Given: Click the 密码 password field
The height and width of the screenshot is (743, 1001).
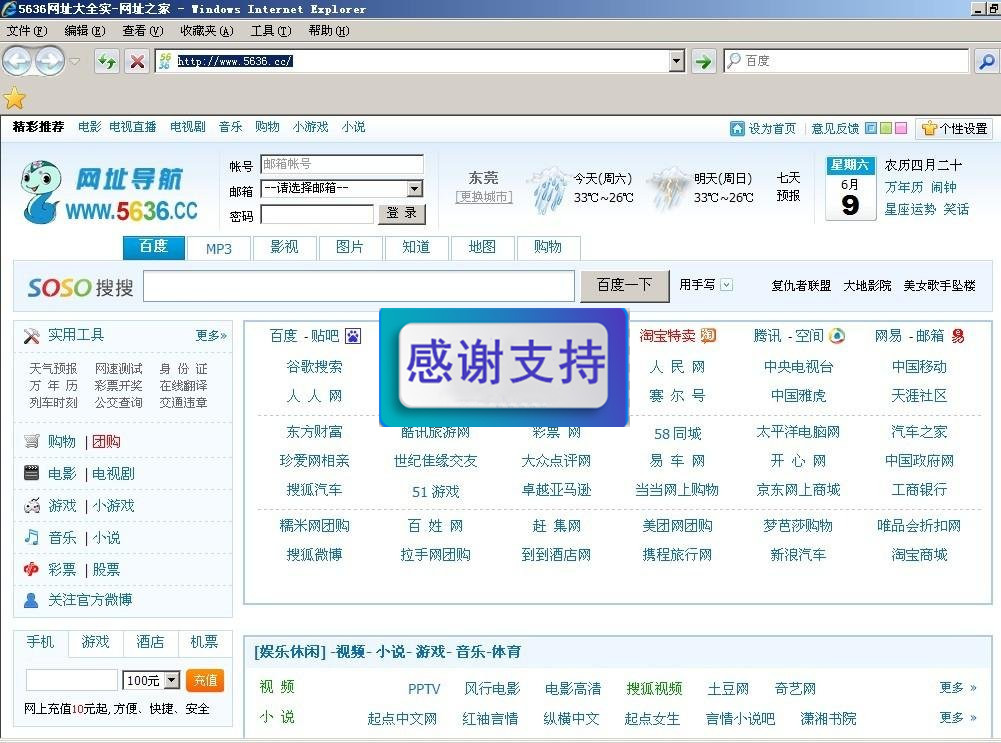Looking at the screenshot, I should click(317, 214).
